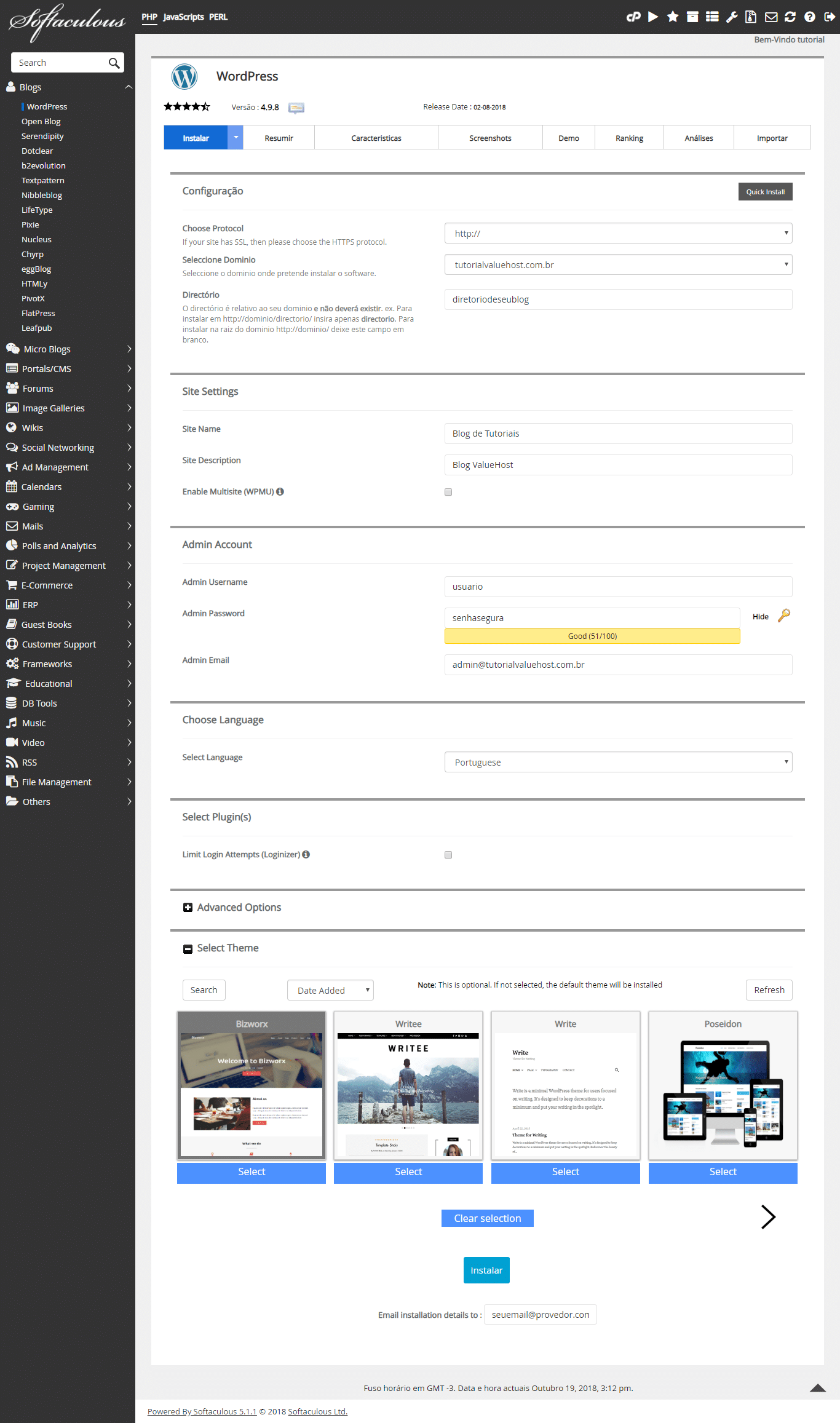The height and width of the screenshot is (1423, 840).
Task: Switch to the Caracteristicas tab
Action: [x=376, y=138]
